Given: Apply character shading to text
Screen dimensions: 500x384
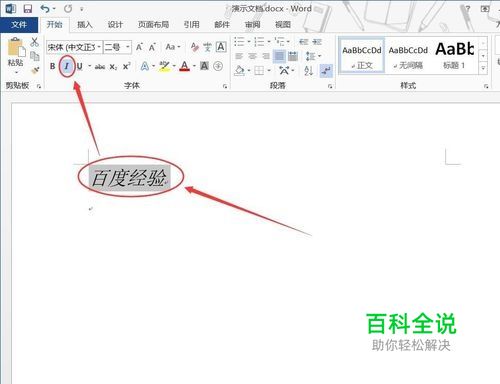Looking at the screenshot, I should tap(204, 66).
